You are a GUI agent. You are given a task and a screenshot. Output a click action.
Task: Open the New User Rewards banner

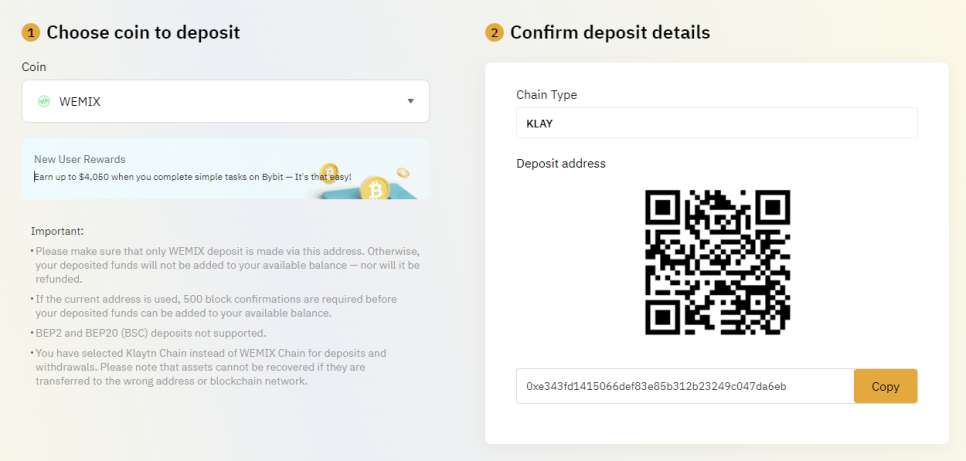225,169
